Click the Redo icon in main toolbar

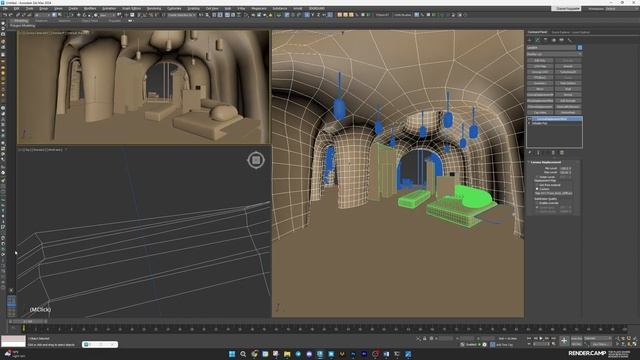11,15
